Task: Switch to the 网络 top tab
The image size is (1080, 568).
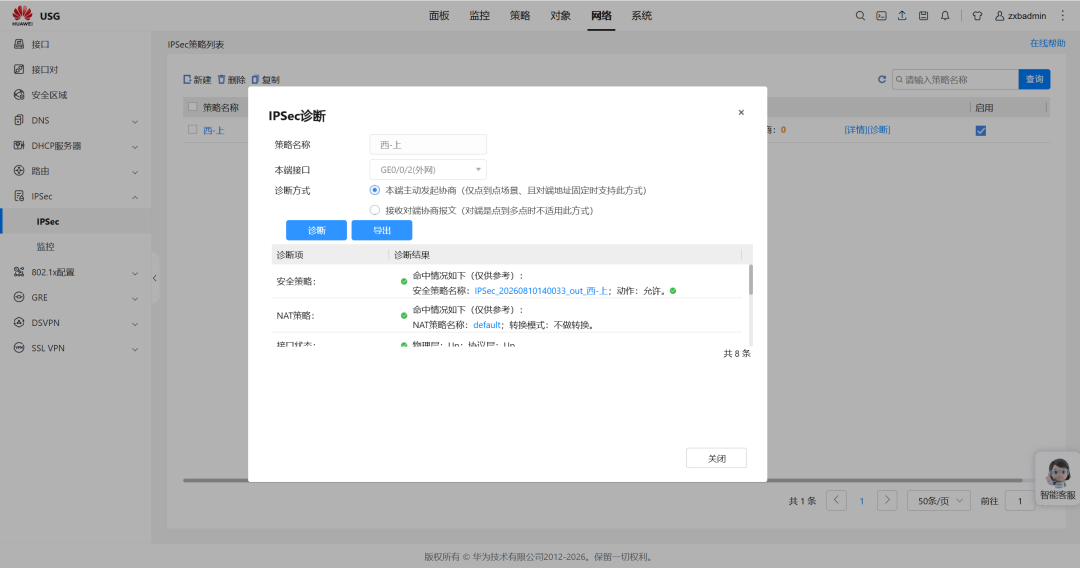Action: pyautogui.click(x=601, y=16)
